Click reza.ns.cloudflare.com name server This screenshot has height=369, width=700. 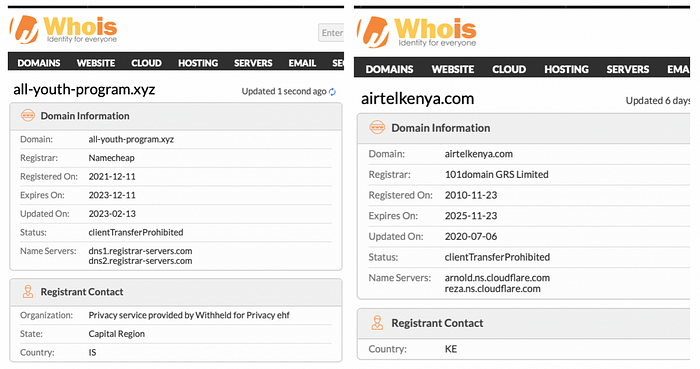[x=492, y=289]
